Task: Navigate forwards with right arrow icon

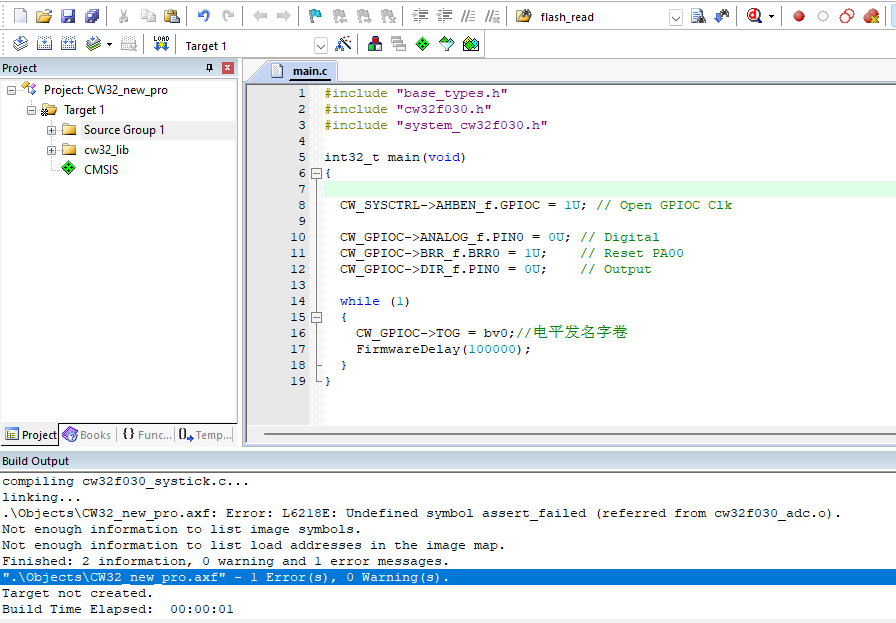Action: (283, 16)
